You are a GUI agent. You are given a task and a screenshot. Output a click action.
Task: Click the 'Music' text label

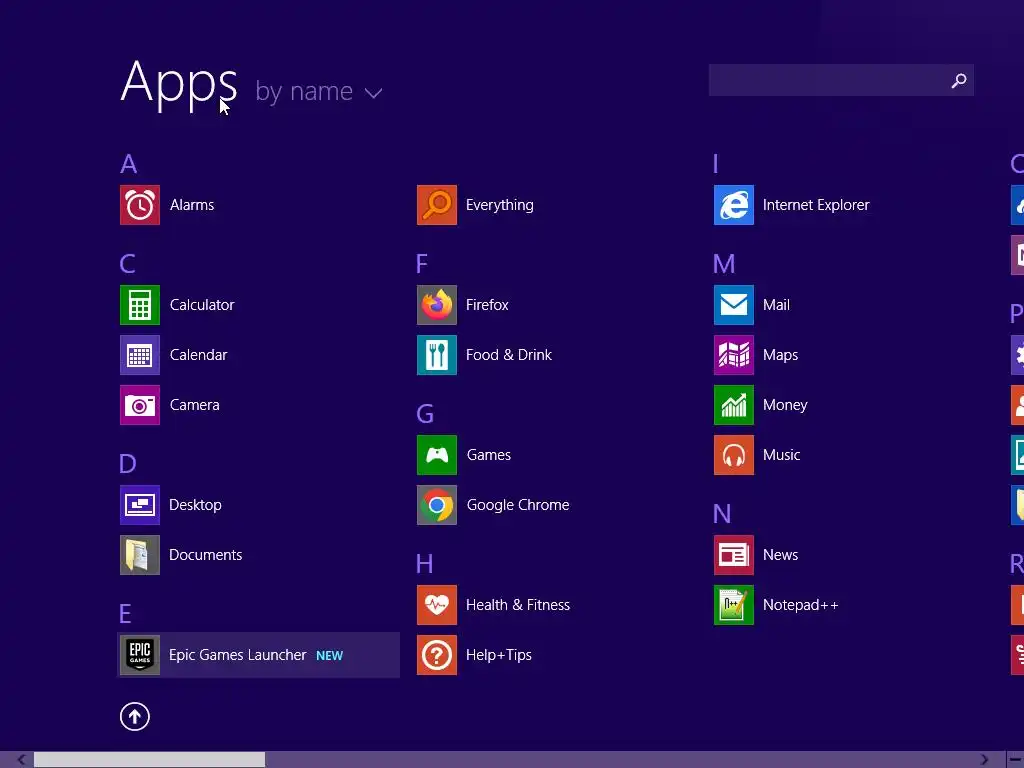782,455
